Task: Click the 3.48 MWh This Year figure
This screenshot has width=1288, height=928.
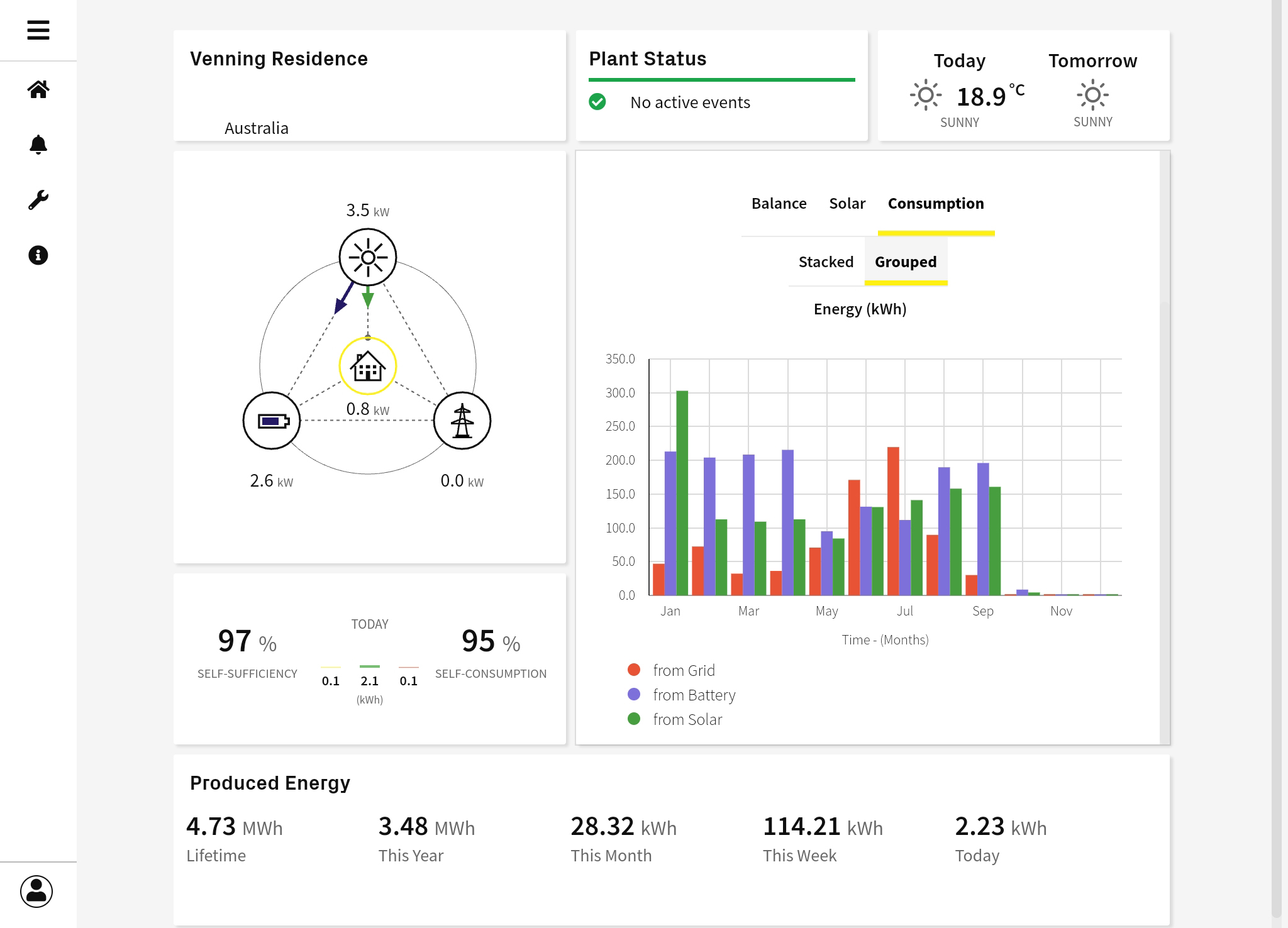Action: pyautogui.click(x=426, y=827)
